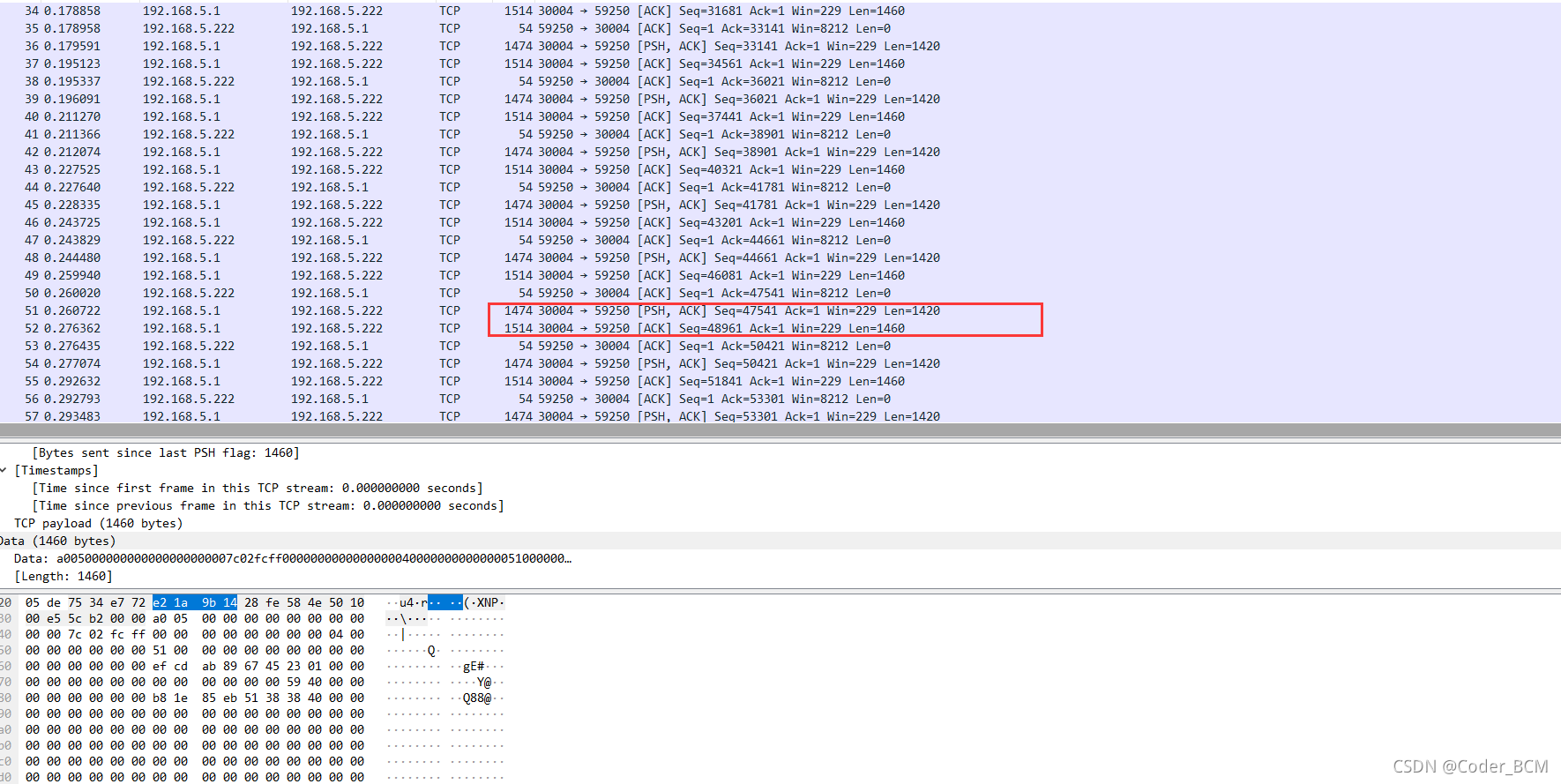Select packet 53 with Ack=50421
This screenshot has height=784, width=1561.
click(x=780, y=346)
